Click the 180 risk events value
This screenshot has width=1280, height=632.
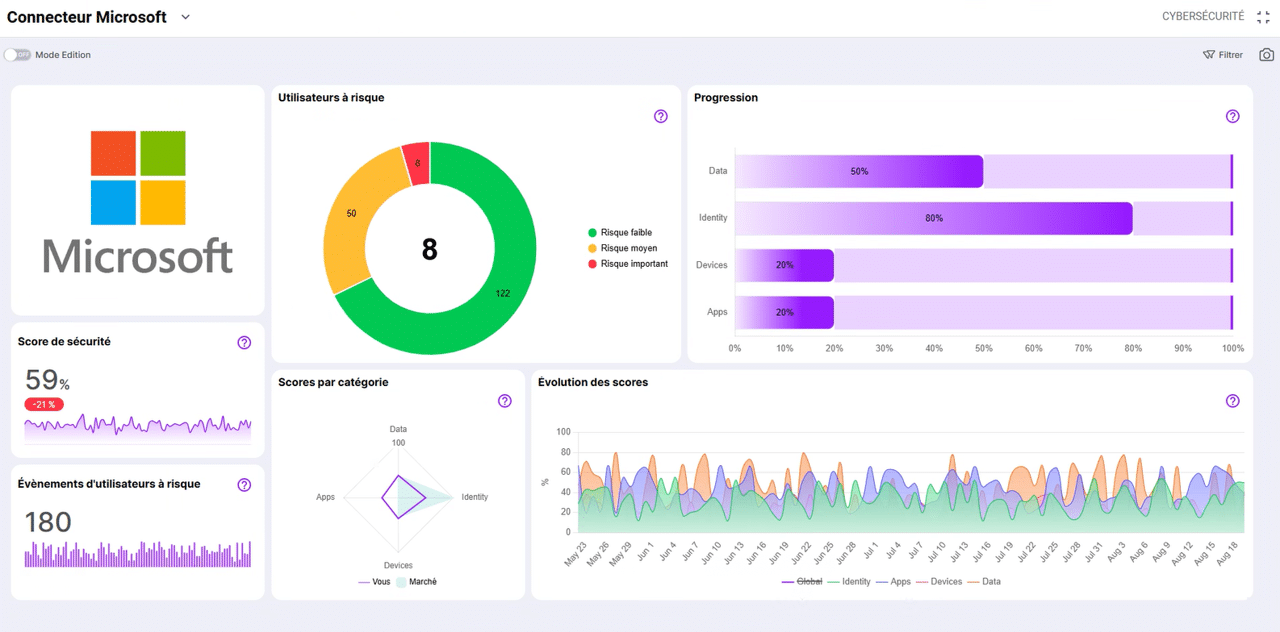(x=48, y=522)
